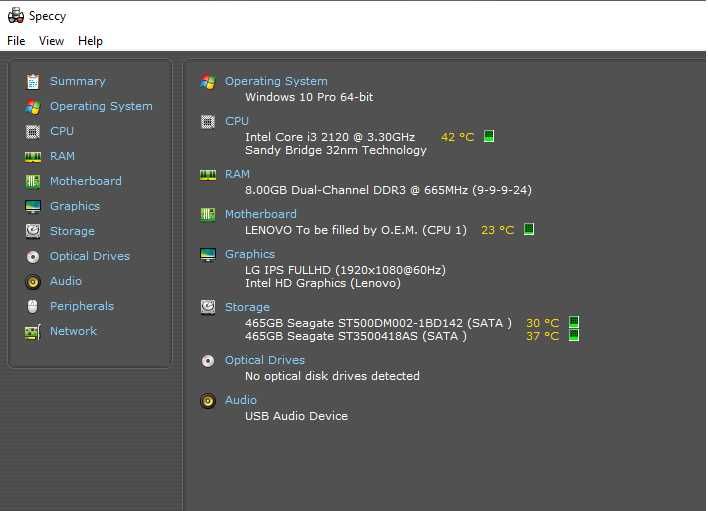The width and height of the screenshot is (708, 511).
Task: Click green temperature indicator next to CPU
Action: tap(489, 136)
